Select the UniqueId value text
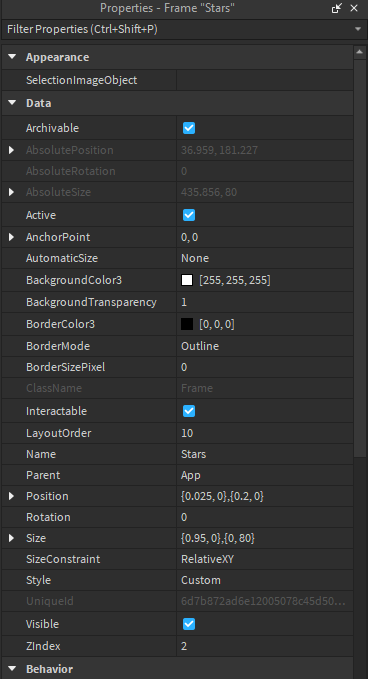The width and height of the screenshot is (368, 679). tap(263, 601)
